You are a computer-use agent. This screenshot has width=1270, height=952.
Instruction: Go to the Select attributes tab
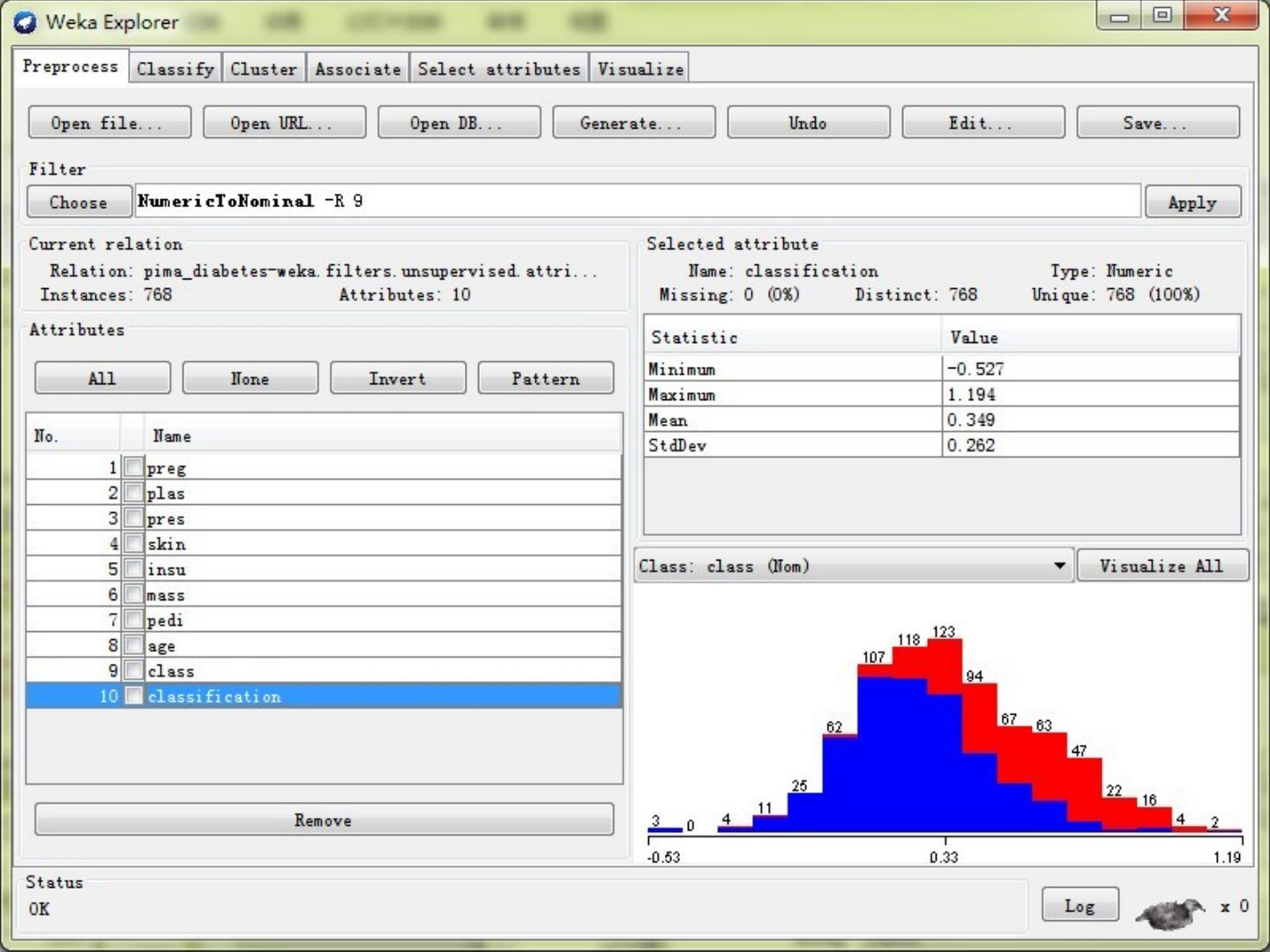[498, 69]
